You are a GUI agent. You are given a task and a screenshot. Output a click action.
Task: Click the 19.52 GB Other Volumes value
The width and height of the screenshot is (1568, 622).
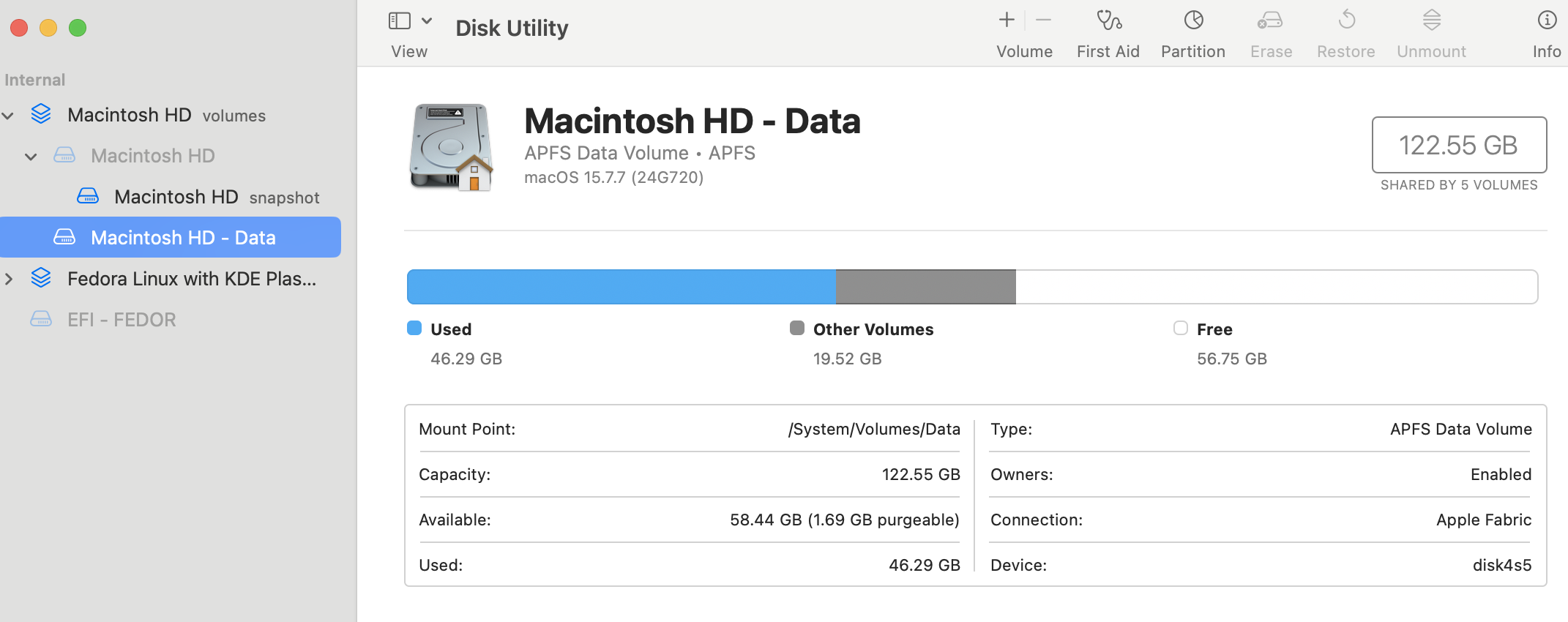848,359
